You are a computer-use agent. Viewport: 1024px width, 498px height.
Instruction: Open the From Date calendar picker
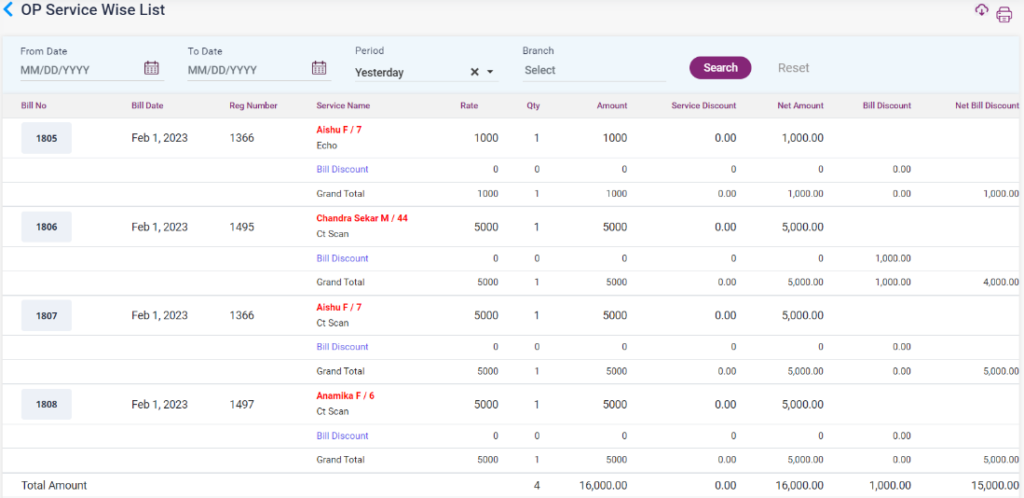(x=152, y=68)
